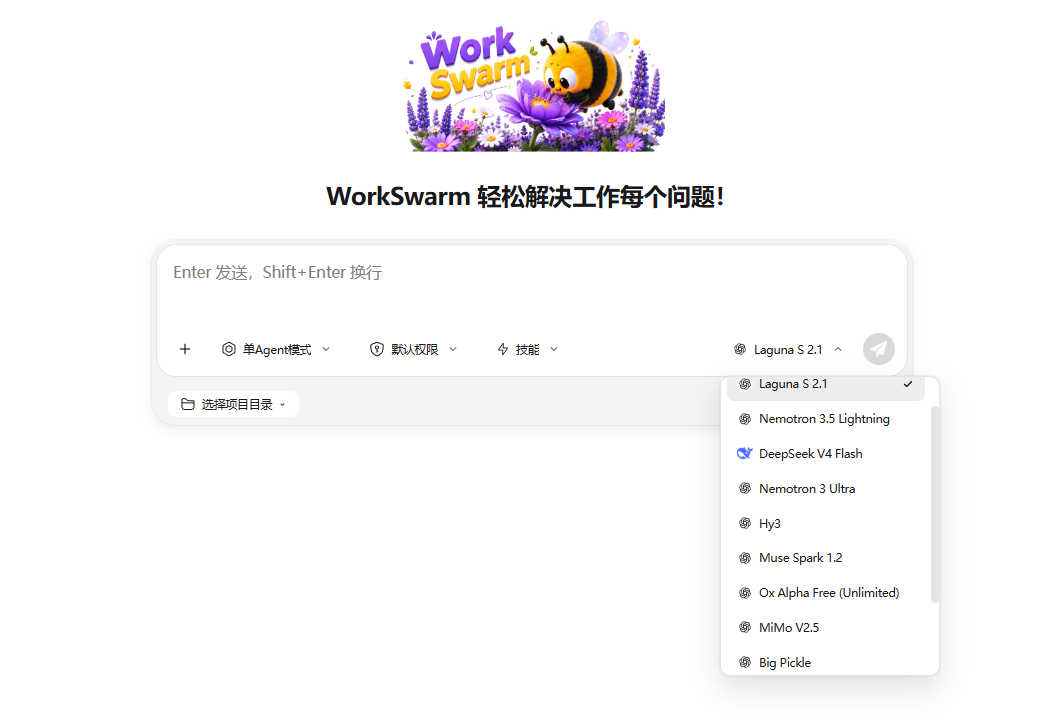Screen dimensions: 1038x725
Task: Select MiMo V2.5 model
Action: tap(826, 627)
